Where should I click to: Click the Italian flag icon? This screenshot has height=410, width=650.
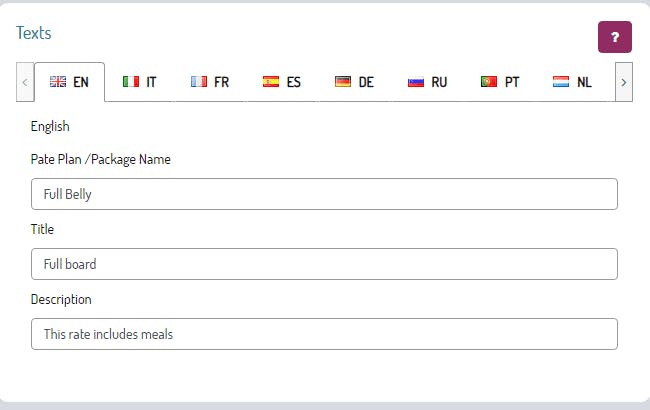[x=130, y=82]
